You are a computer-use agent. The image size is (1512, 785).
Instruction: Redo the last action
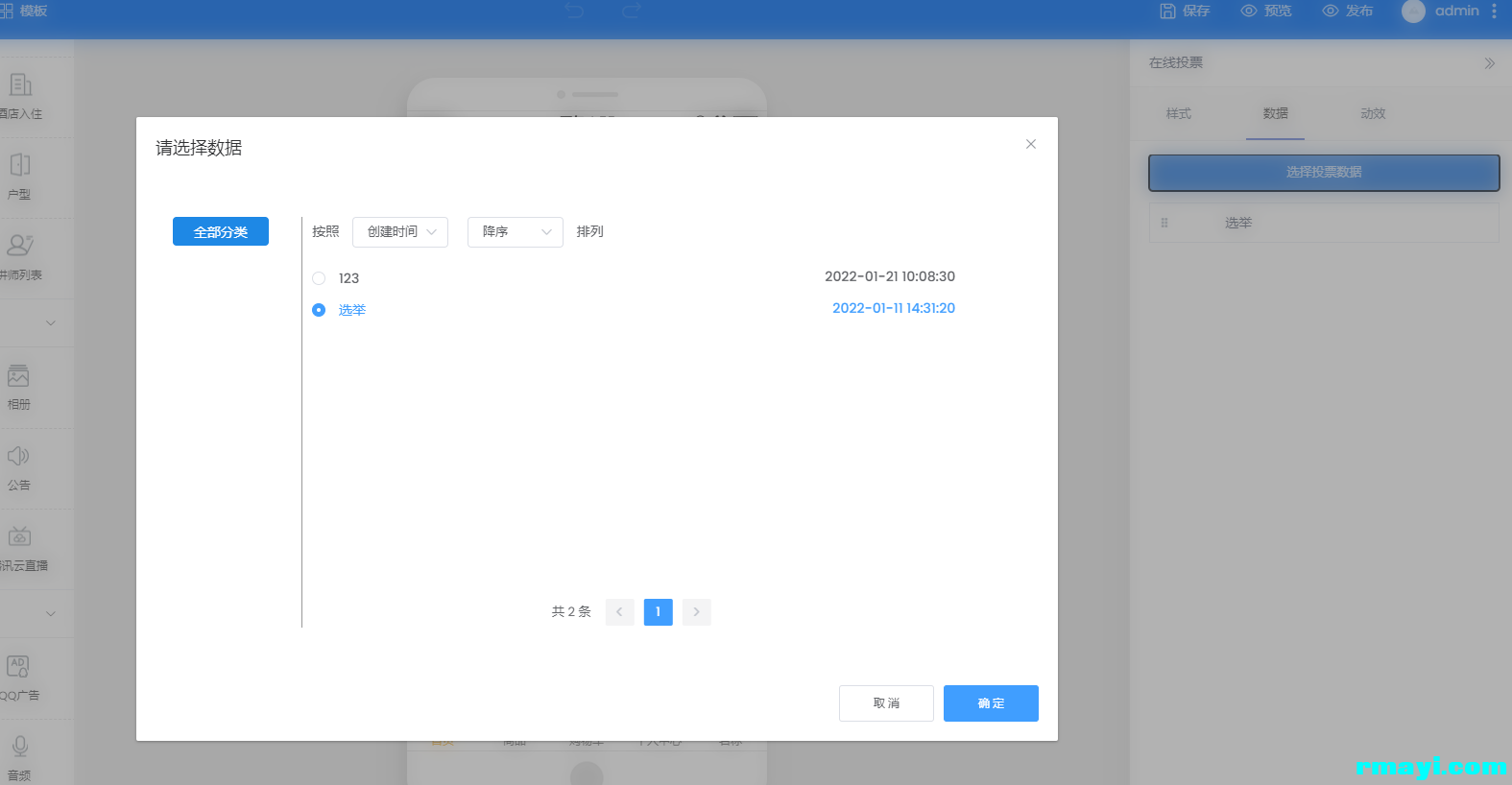(632, 11)
